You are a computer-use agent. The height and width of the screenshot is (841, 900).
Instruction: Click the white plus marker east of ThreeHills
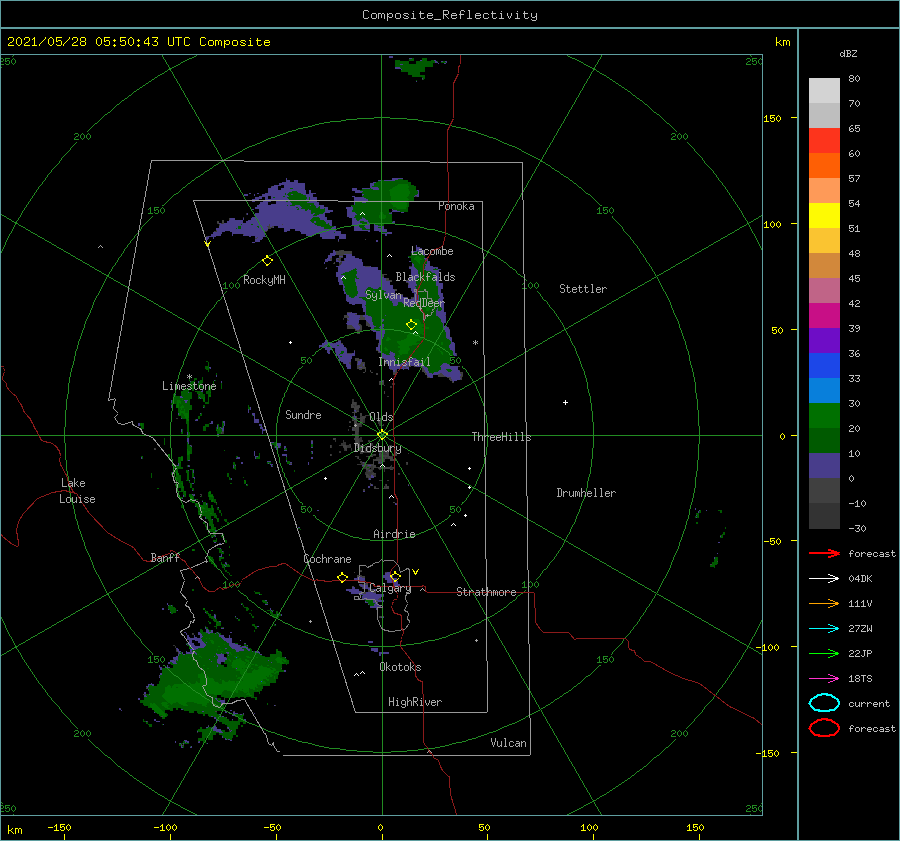pyautogui.click(x=565, y=402)
